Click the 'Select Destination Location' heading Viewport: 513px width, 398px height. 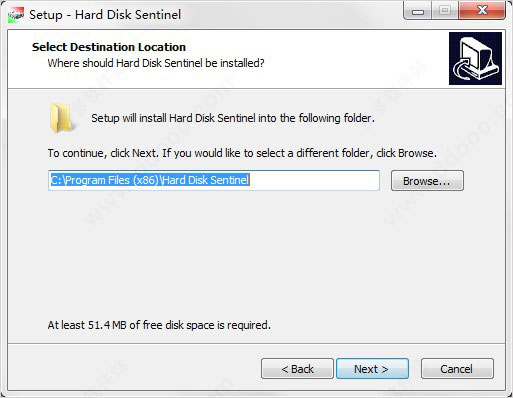pyautogui.click(x=109, y=47)
